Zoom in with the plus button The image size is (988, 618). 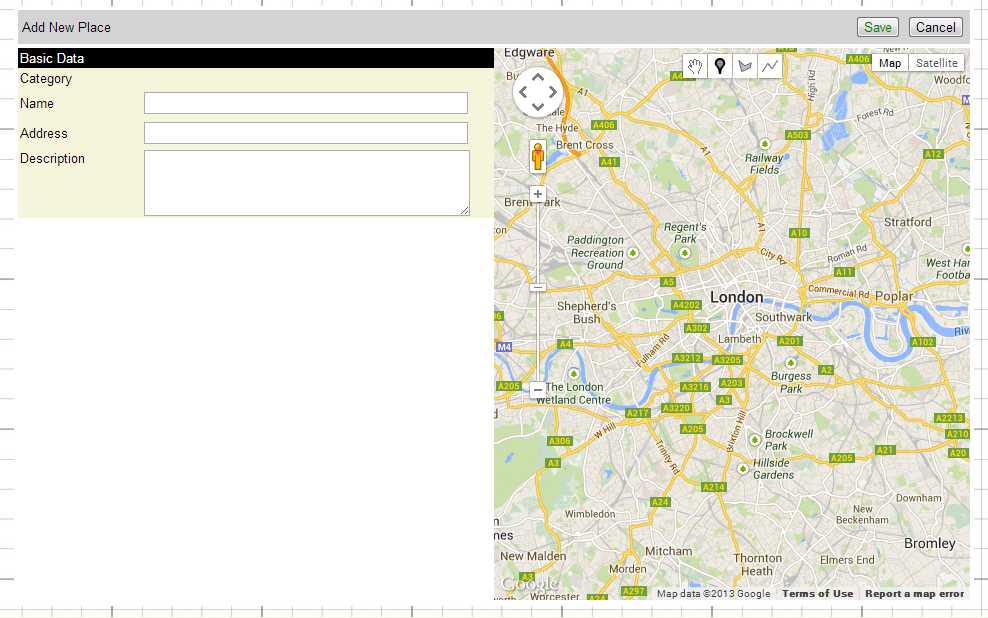(x=537, y=194)
